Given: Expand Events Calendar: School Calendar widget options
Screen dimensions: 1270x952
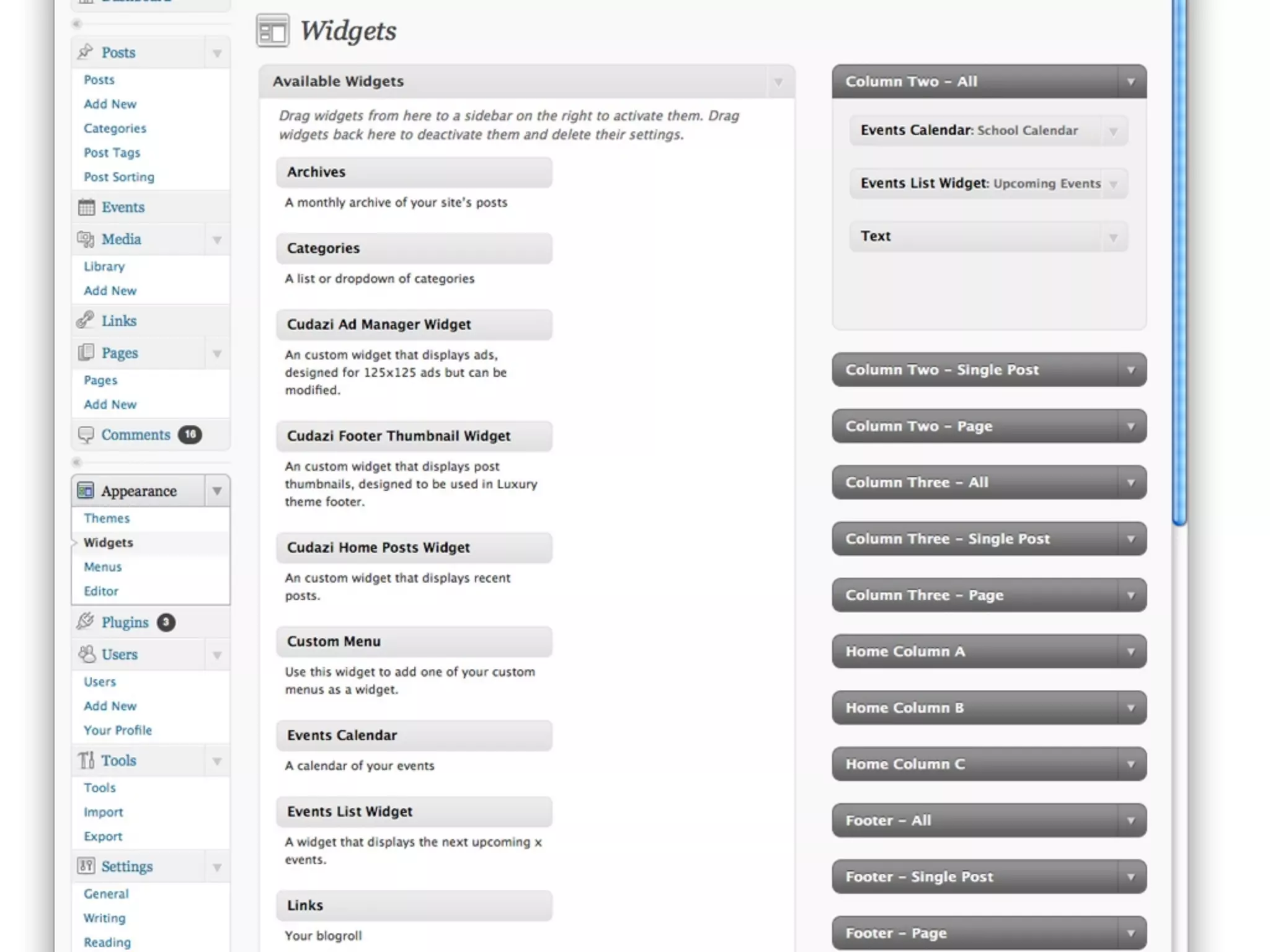Looking at the screenshot, I should tap(1113, 131).
